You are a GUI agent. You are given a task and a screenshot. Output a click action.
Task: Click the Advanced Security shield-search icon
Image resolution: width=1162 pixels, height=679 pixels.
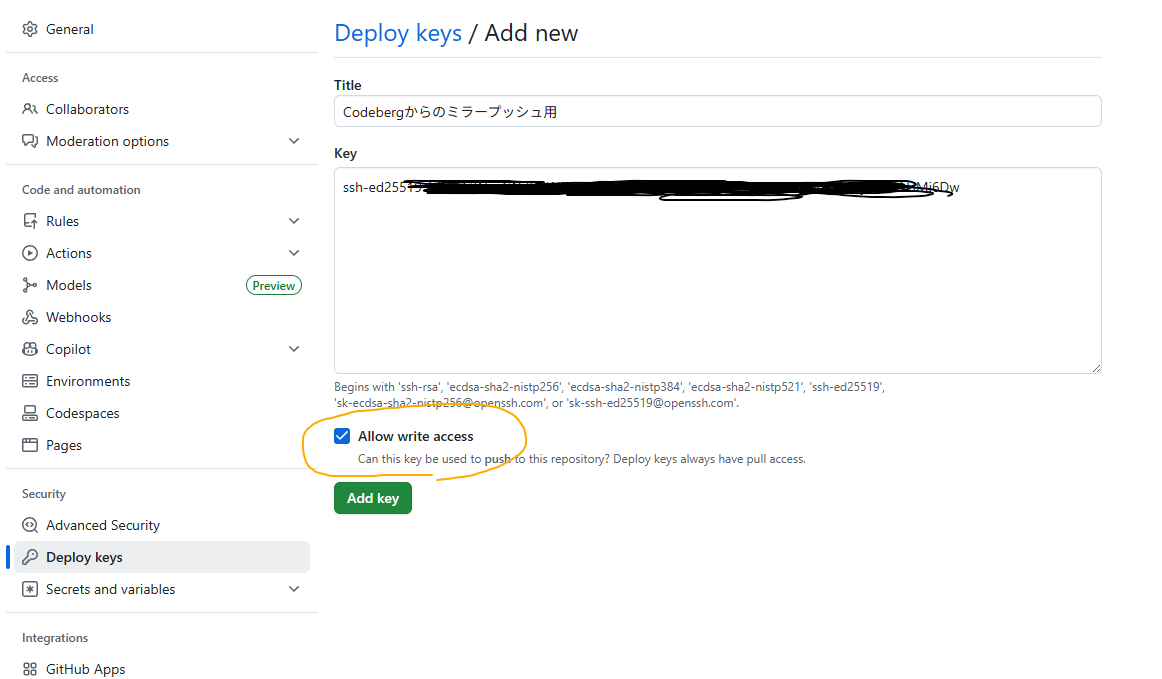point(30,525)
